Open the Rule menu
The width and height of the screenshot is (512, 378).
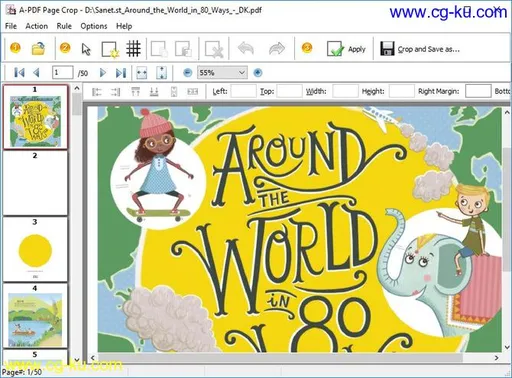tap(64, 26)
